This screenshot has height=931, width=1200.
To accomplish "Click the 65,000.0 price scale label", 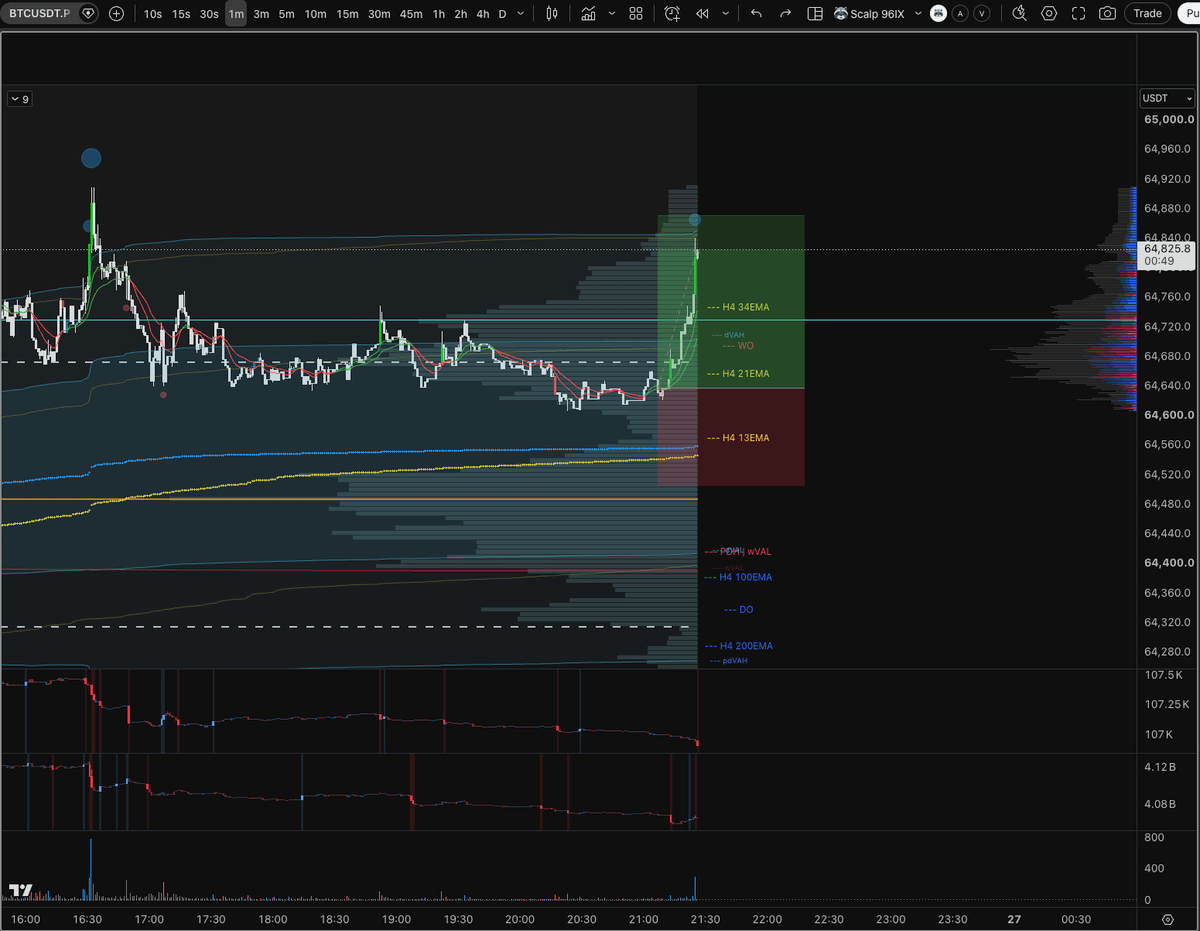I will tap(1167, 120).
